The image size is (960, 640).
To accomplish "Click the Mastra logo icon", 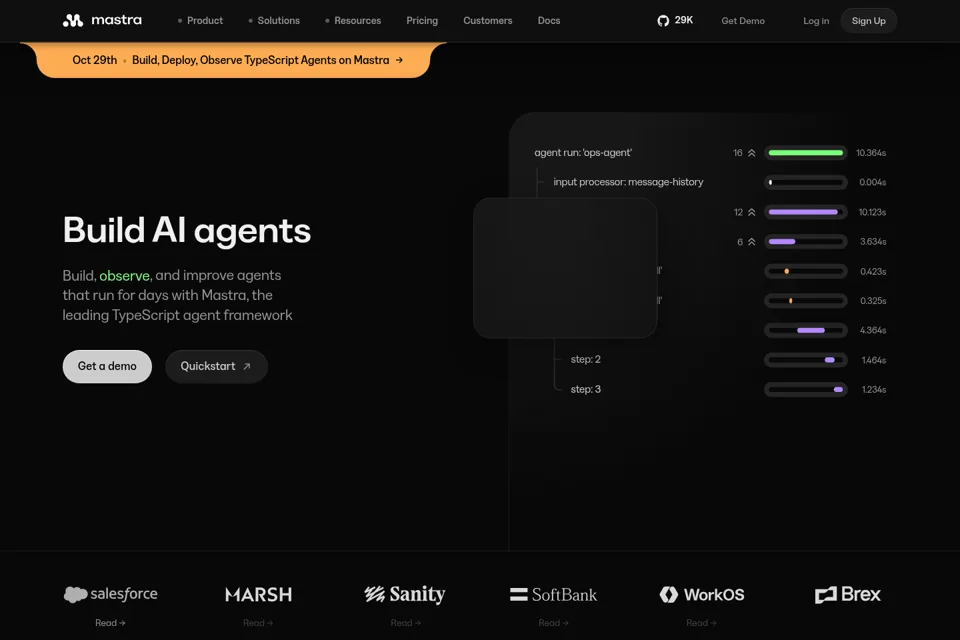I will pyautogui.click(x=73, y=20).
